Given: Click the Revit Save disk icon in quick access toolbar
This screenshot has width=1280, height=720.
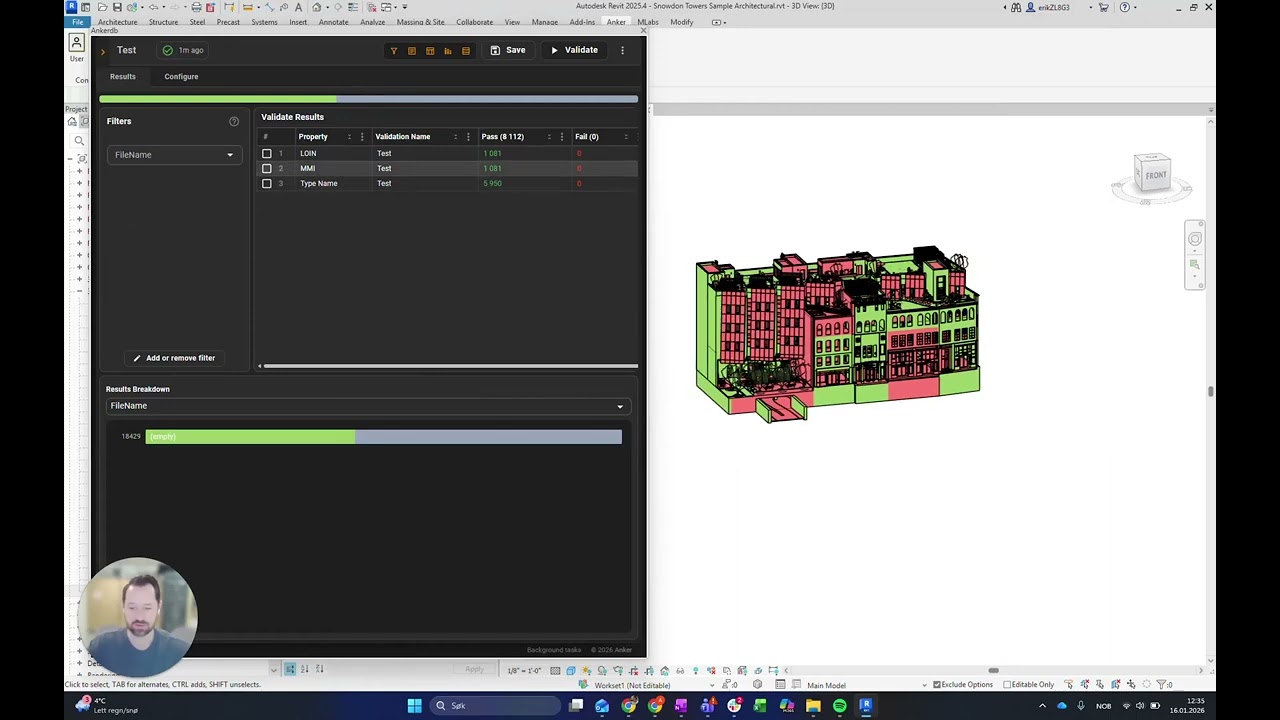Looking at the screenshot, I should (x=117, y=7).
